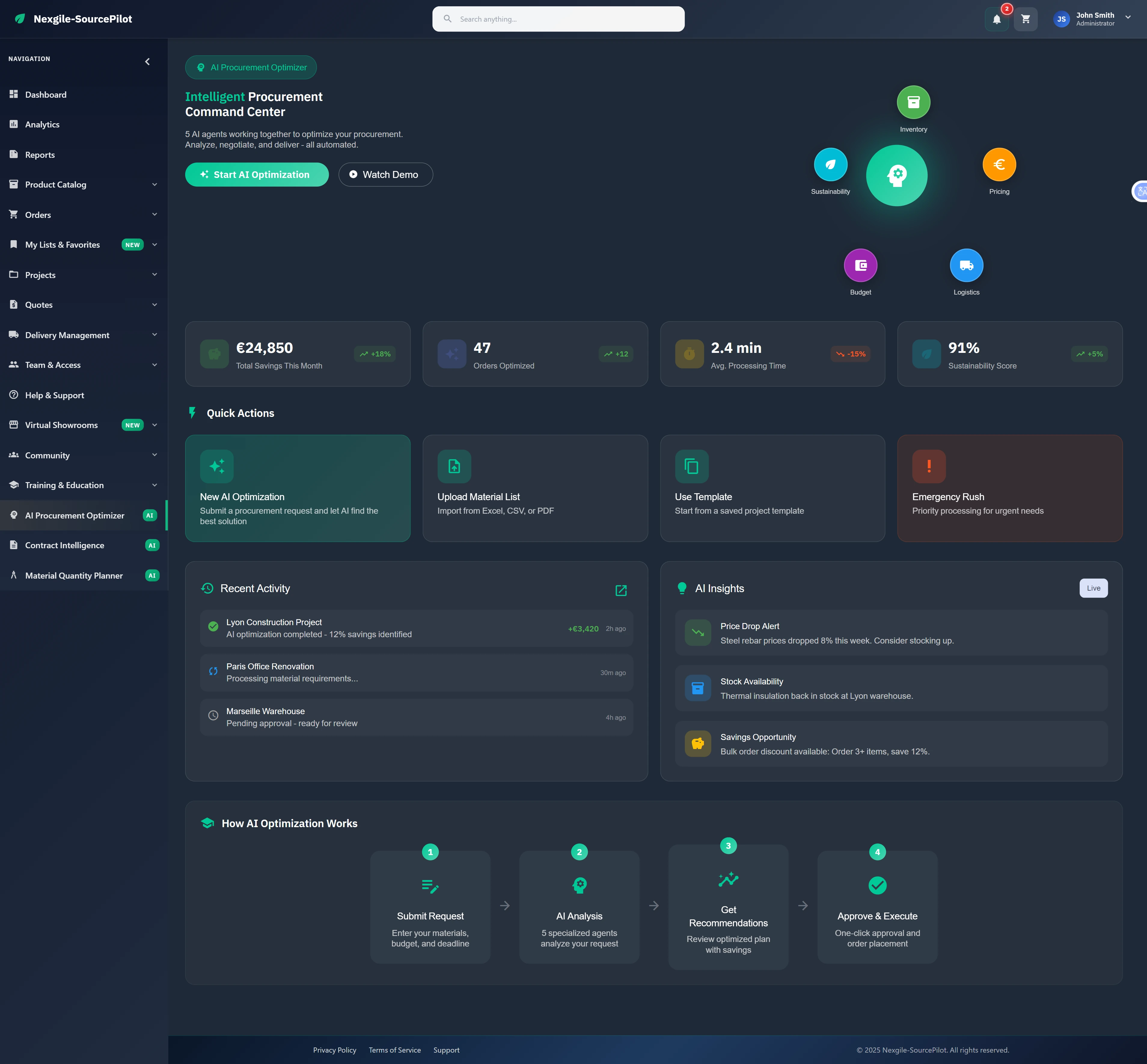
Task: Collapse the navigation sidebar
Action: (x=147, y=61)
